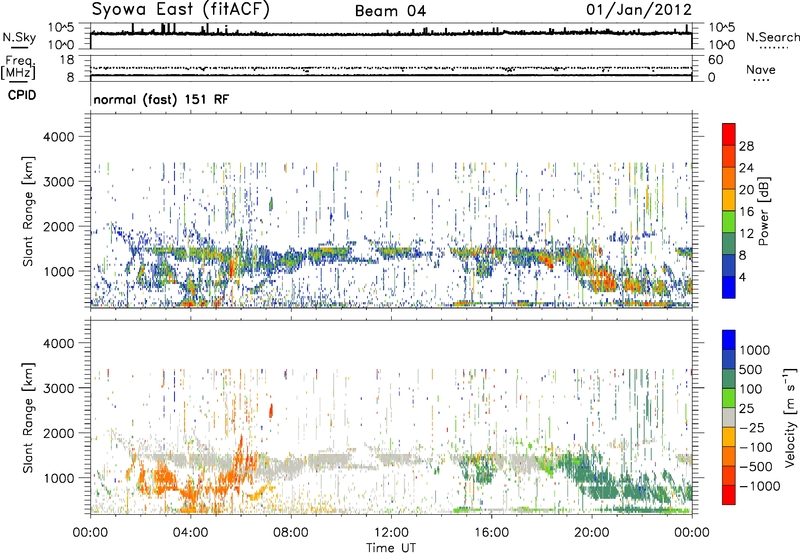Screen dimensions: 800x554
Task: Click the '20:00' time tick label
Action: [x=592, y=533]
